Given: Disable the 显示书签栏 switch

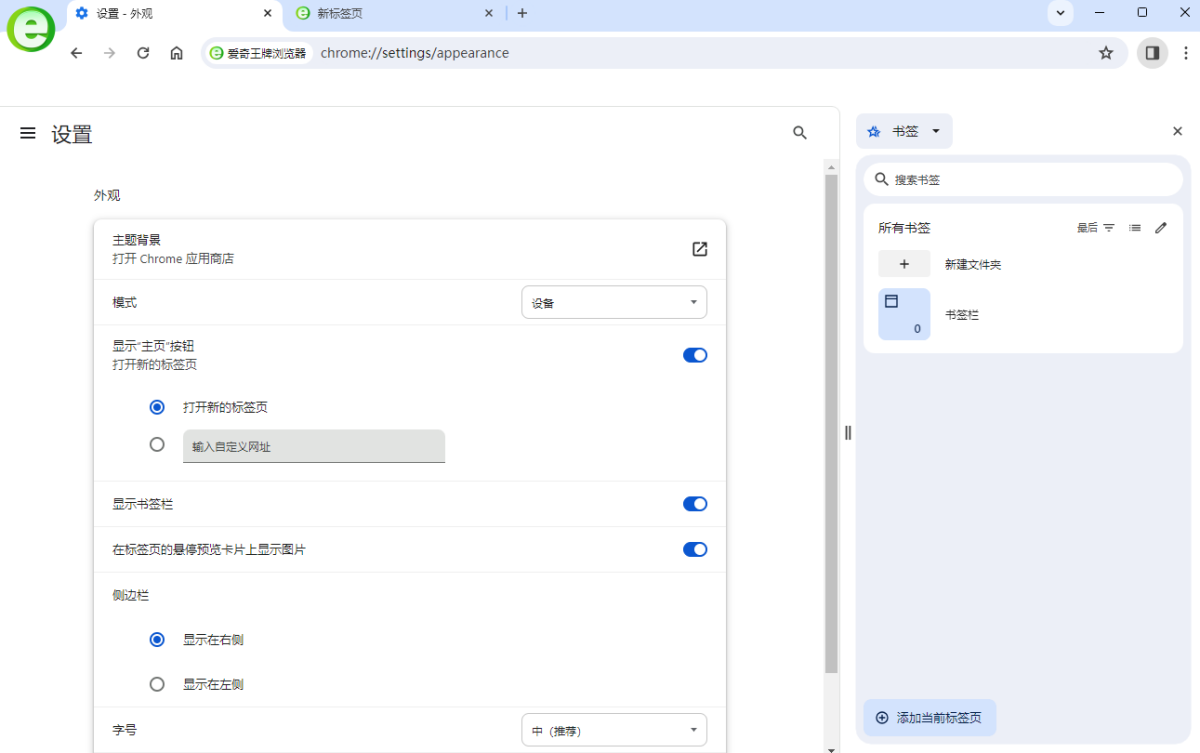Looking at the screenshot, I should (694, 503).
